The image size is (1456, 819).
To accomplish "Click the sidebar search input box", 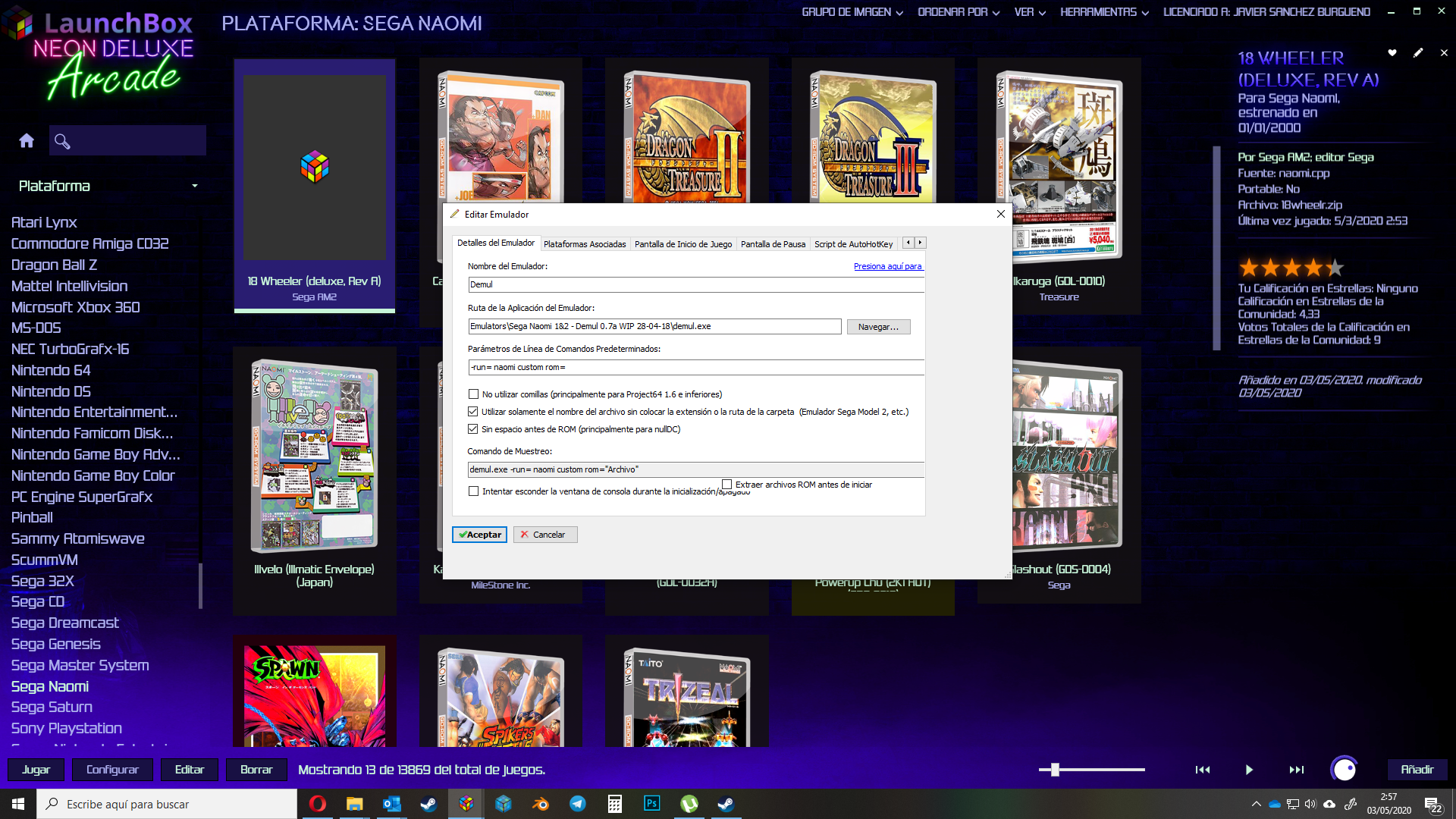I will [127, 141].
